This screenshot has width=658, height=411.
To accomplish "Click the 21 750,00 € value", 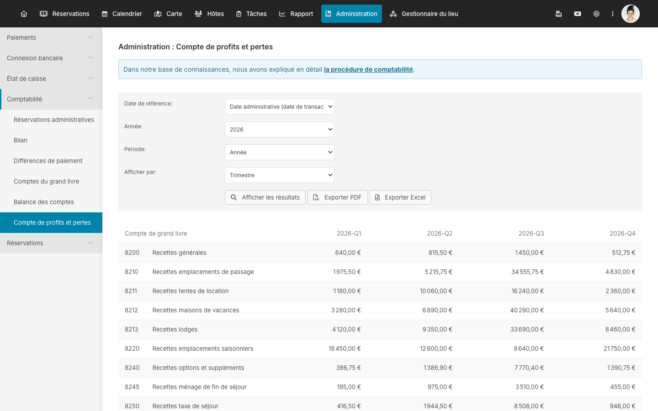I will pyautogui.click(x=619, y=348).
